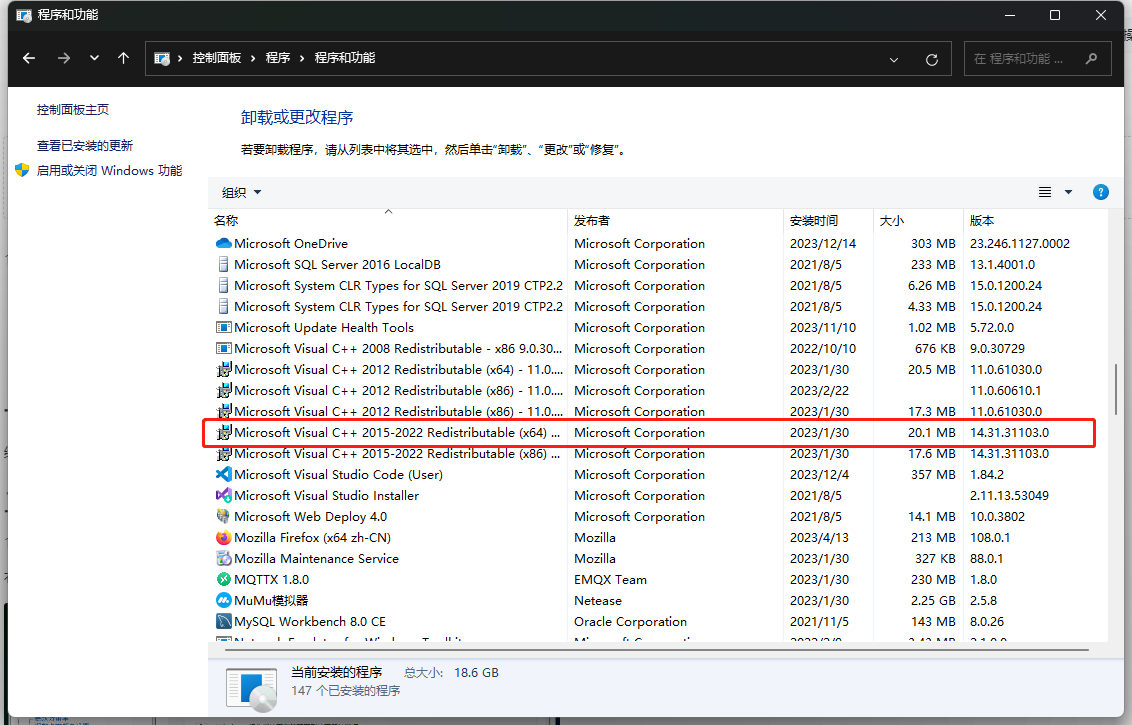Click the Microsoft Update Health Tools icon
The height and width of the screenshot is (725, 1132).
coord(224,327)
